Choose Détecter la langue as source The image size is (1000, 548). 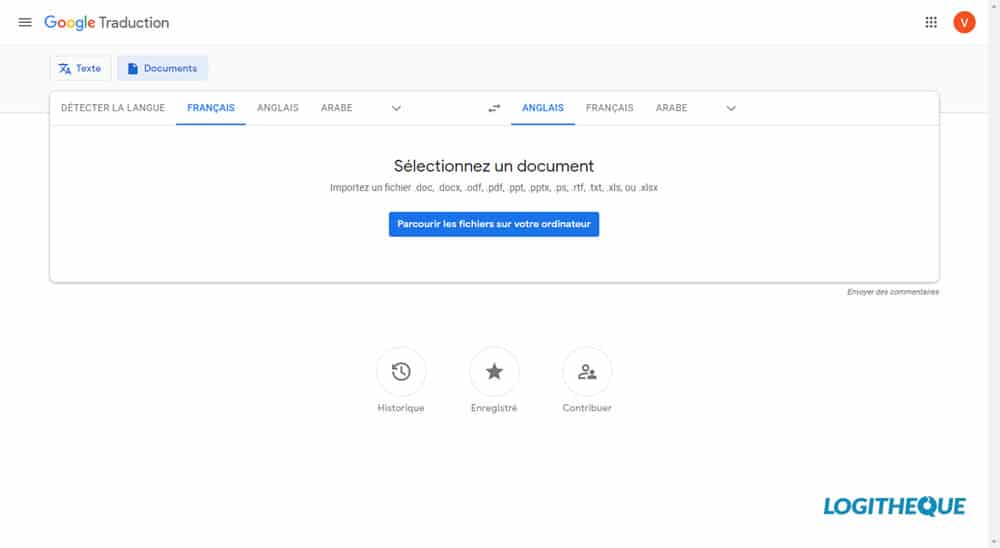click(113, 108)
